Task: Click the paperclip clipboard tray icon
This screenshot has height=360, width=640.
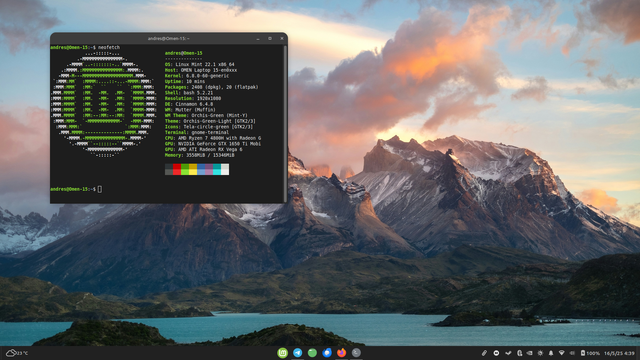Action: pos(484,353)
